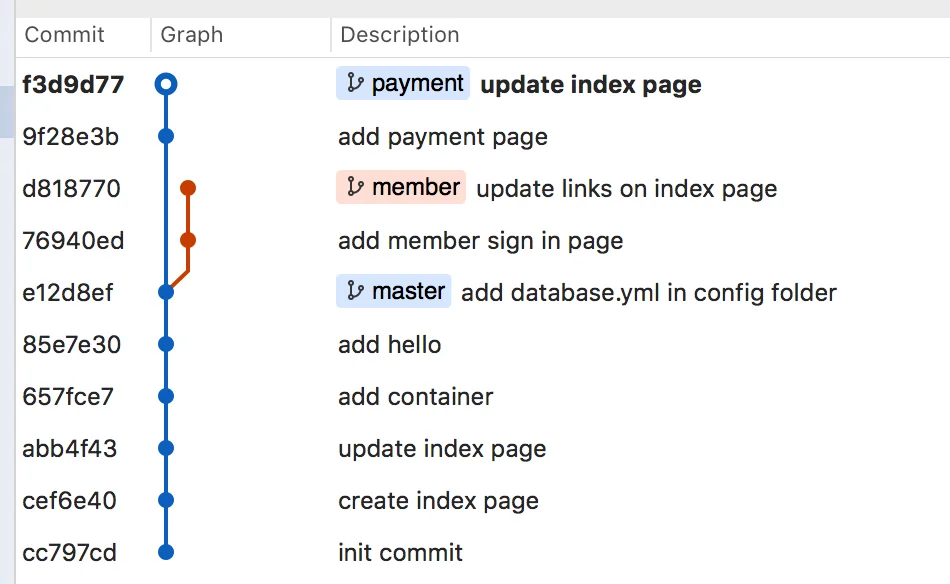The width and height of the screenshot is (950, 584).
Task: Select the 'add member sign in page' commit
Action: click(x=480, y=241)
